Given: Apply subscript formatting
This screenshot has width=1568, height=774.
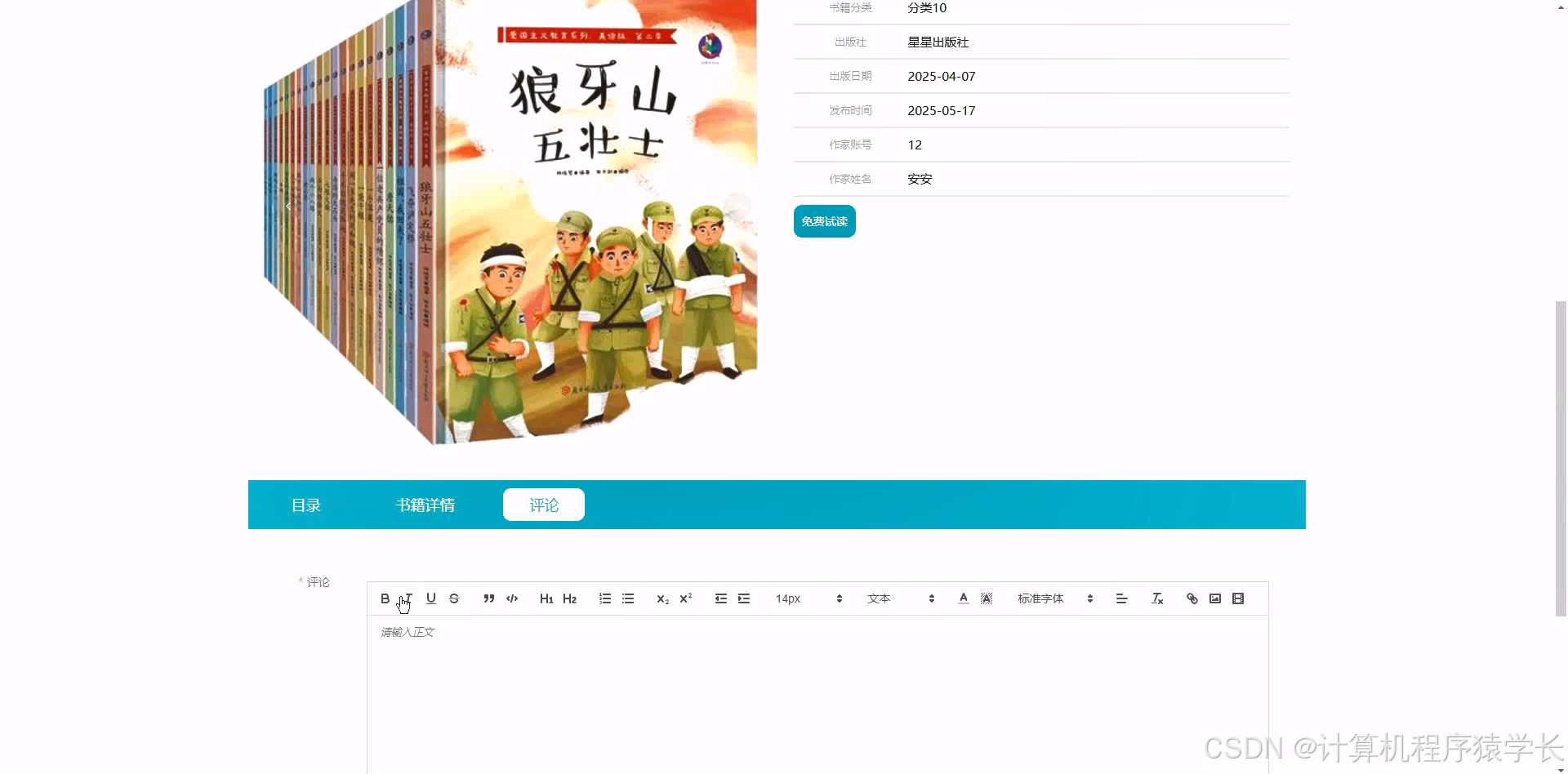Looking at the screenshot, I should [662, 598].
